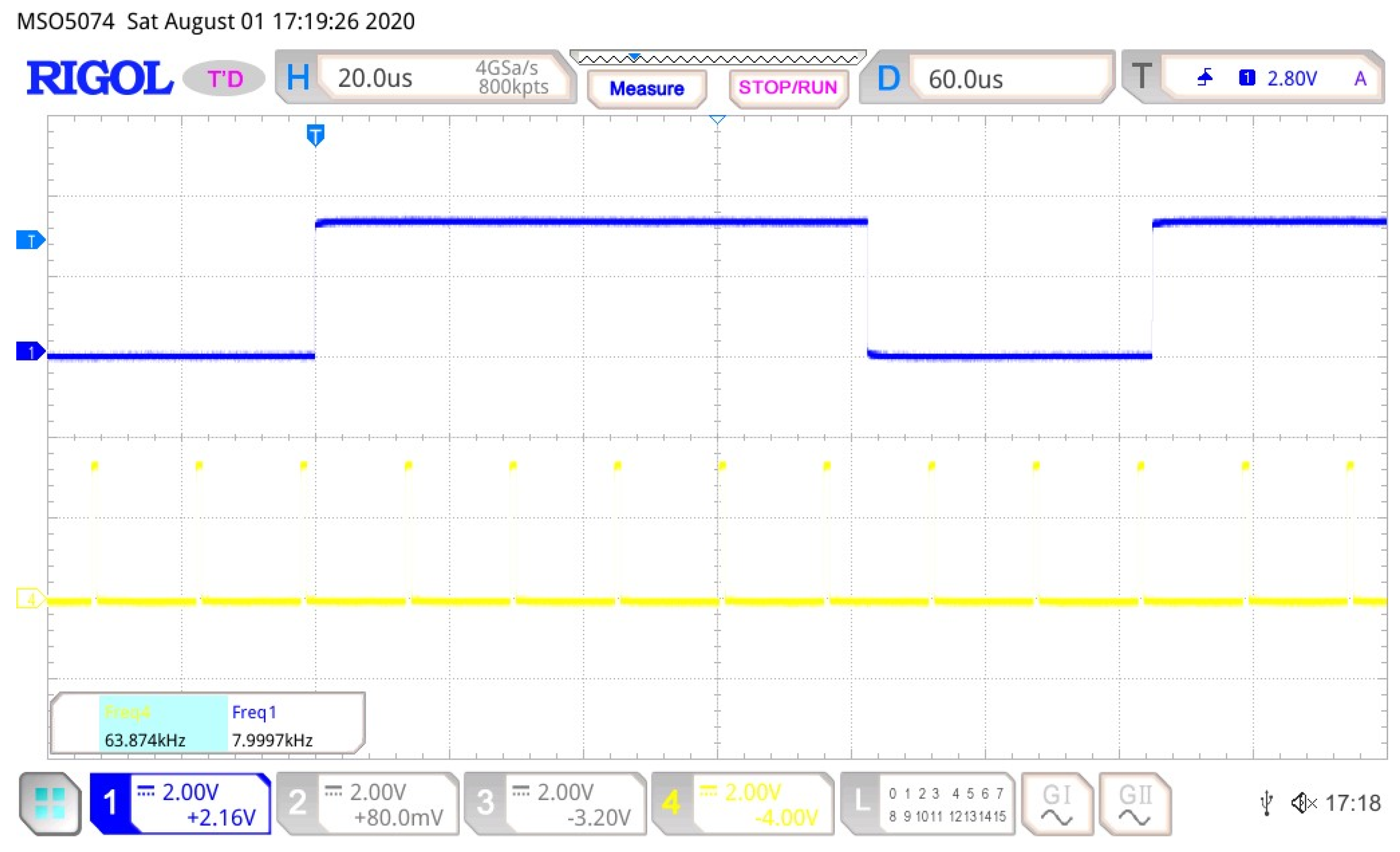Viewport: 1400px width, 852px height.
Task: Click the USB connection status icon
Action: [1267, 804]
